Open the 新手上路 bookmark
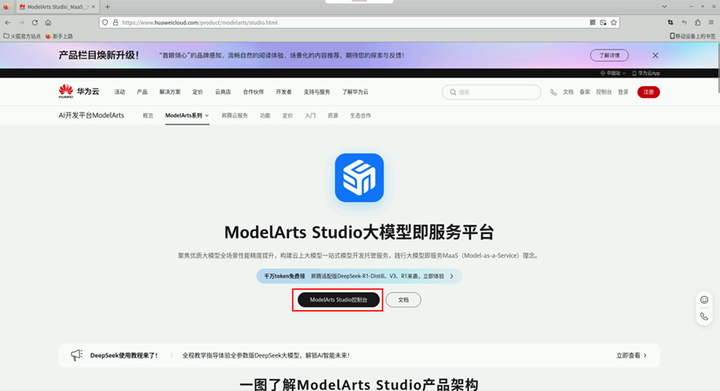The width and height of the screenshot is (720, 391). click(x=59, y=36)
